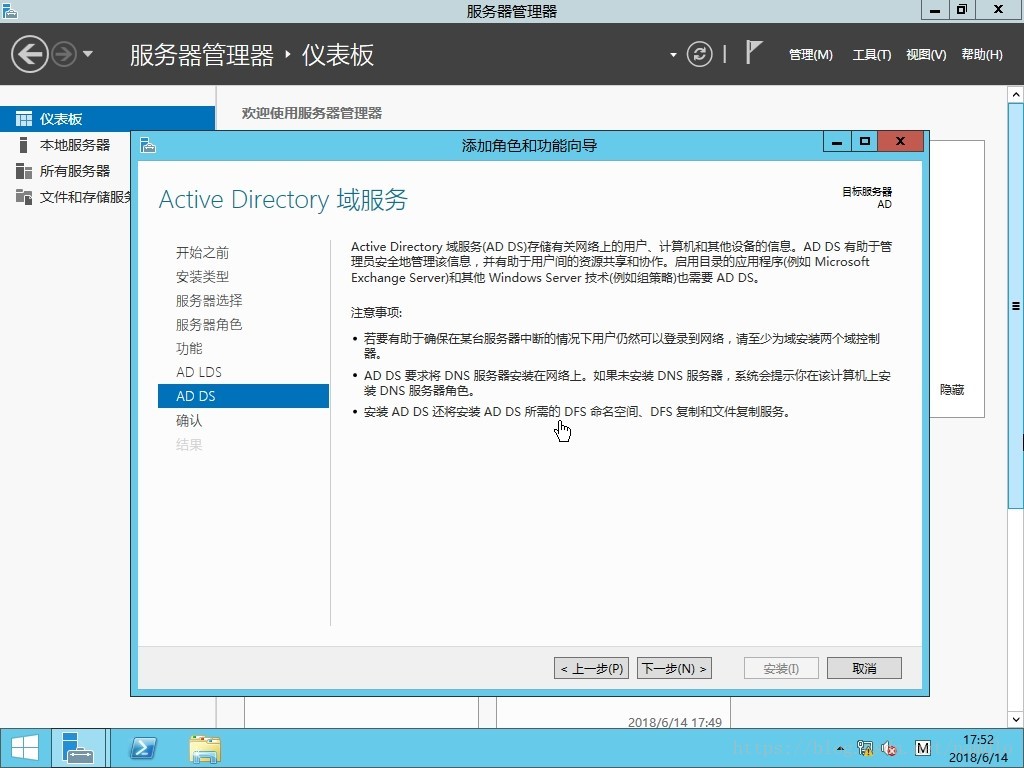1024x768 pixels.
Task: Go to 开始之前 wizard step
Action: pos(202,253)
